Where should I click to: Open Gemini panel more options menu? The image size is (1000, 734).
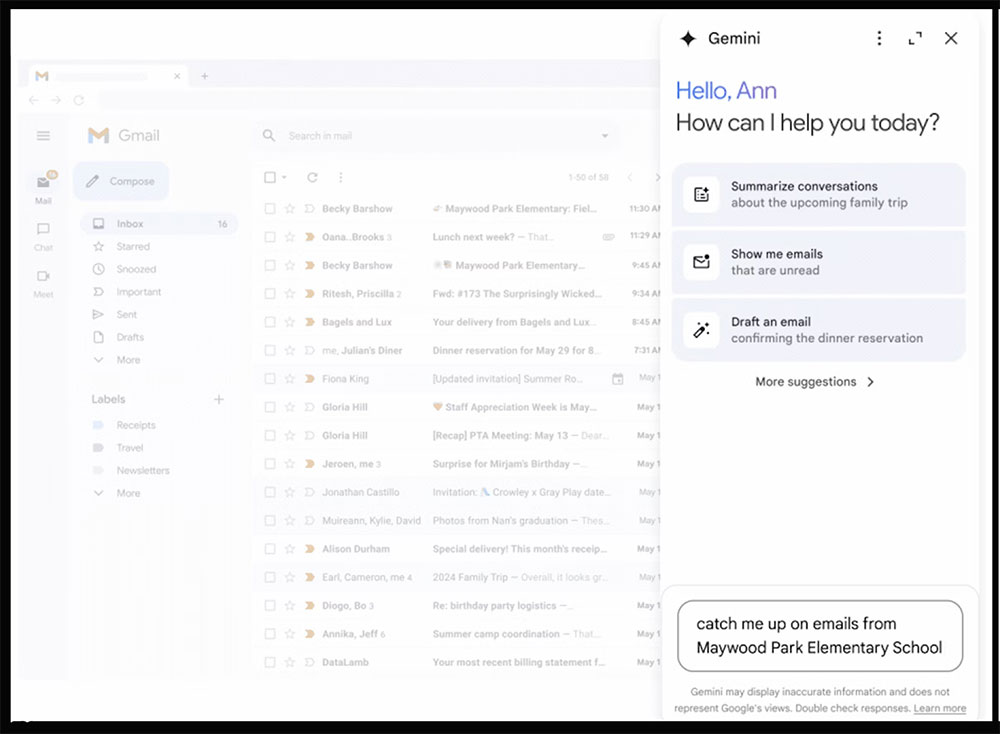[879, 38]
